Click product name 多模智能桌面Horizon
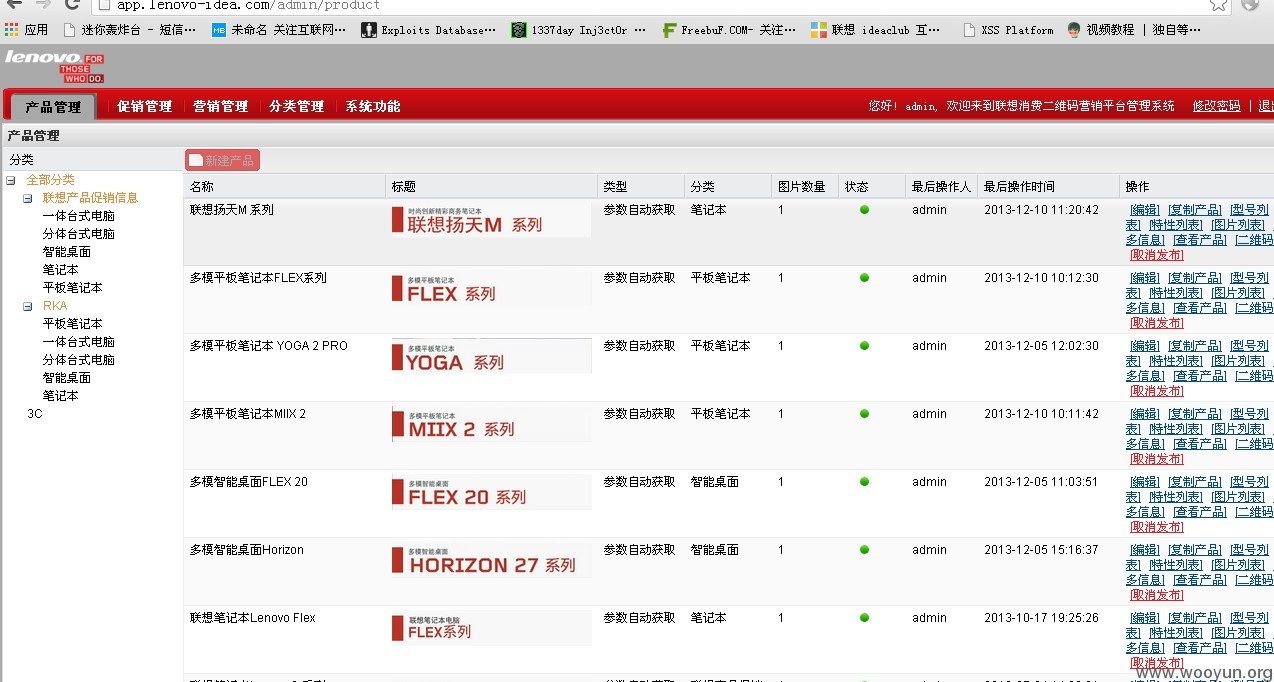This screenshot has width=1274, height=682. (x=247, y=550)
